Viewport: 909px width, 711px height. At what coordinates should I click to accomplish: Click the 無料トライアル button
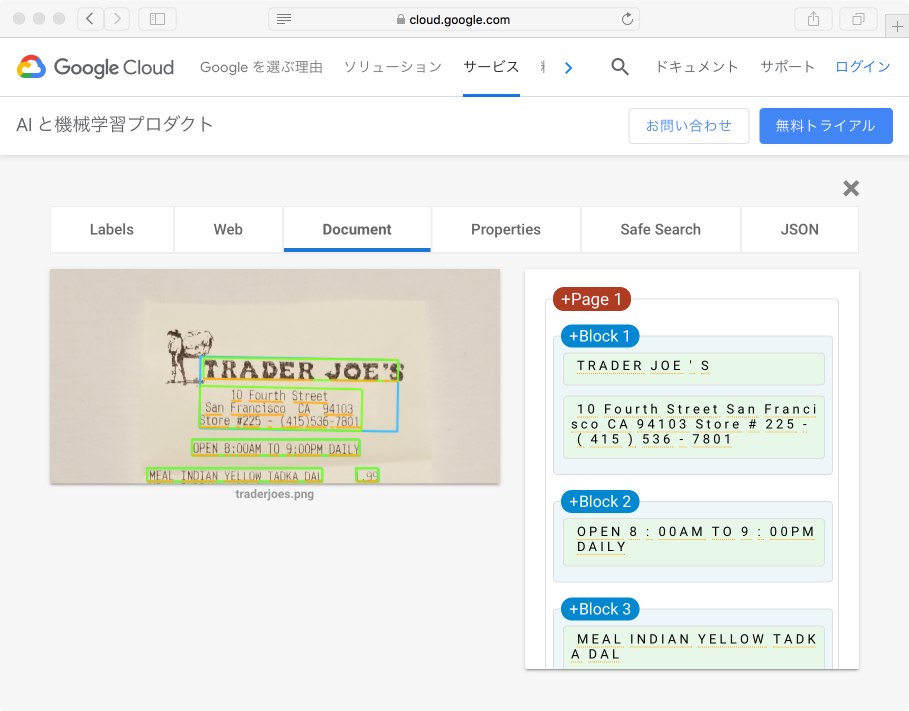click(826, 126)
